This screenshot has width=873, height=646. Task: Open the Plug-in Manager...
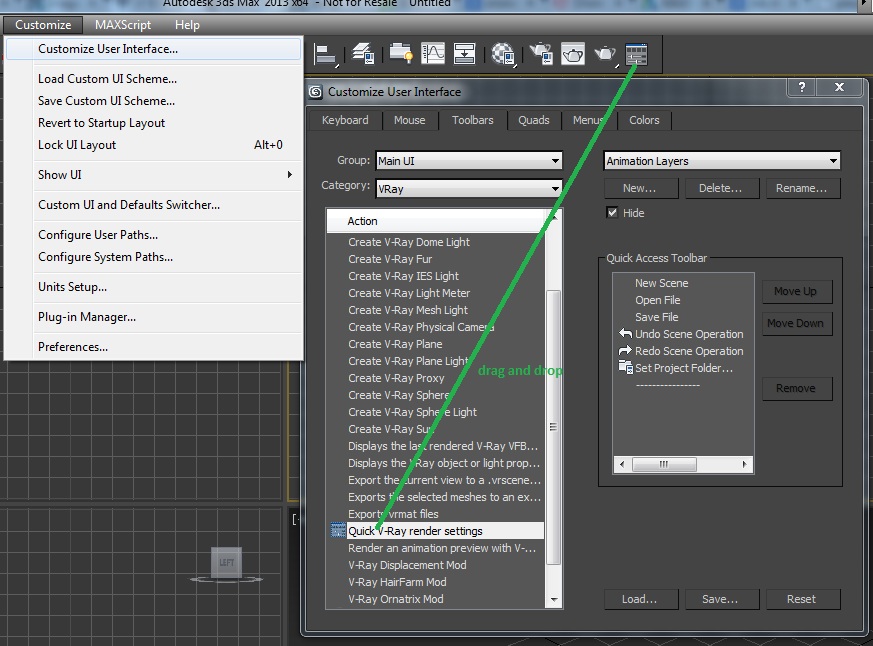(x=154, y=317)
